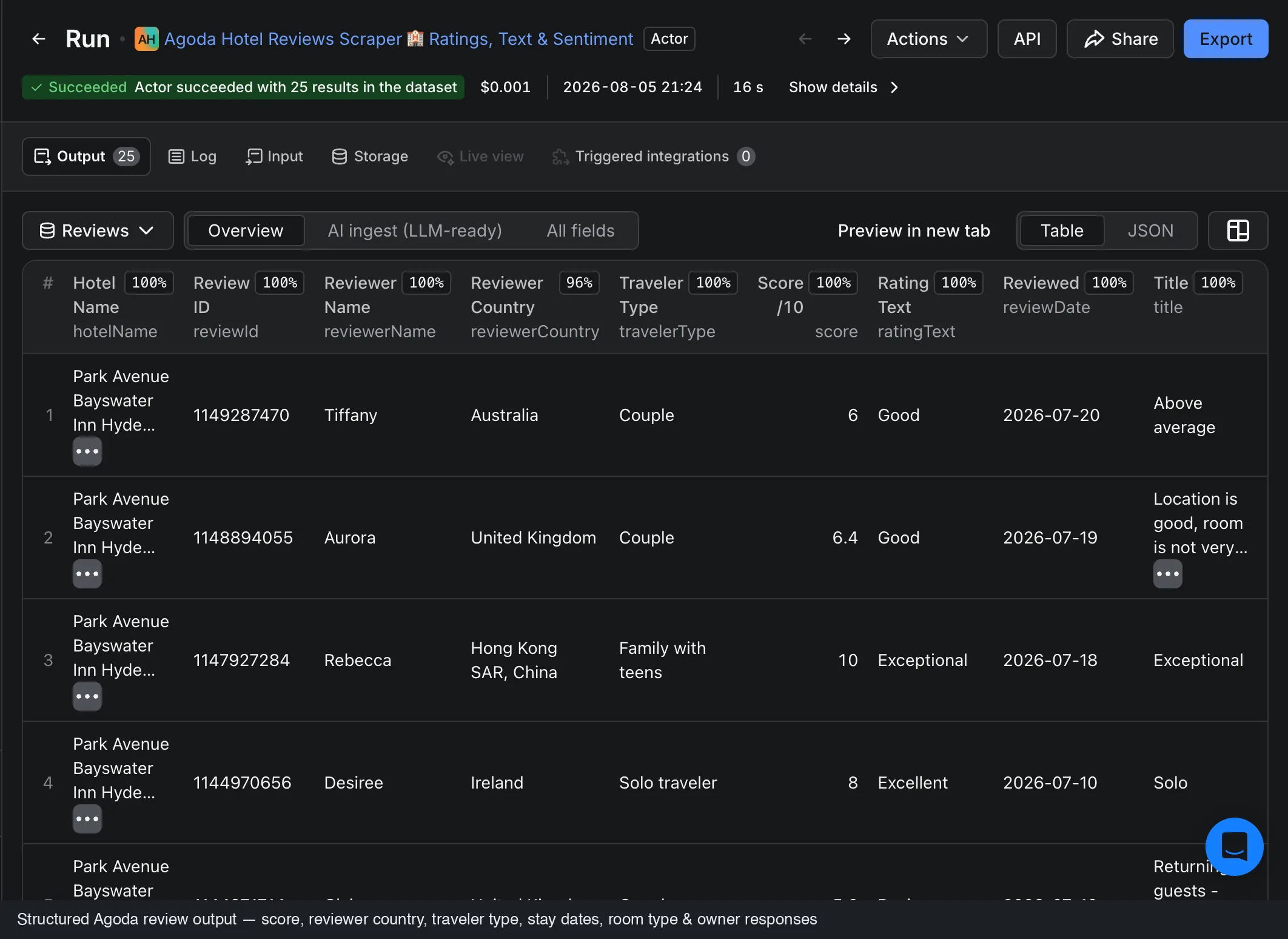Click the API button
This screenshot has height=939, width=1288.
pyautogui.click(x=1027, y=39)
